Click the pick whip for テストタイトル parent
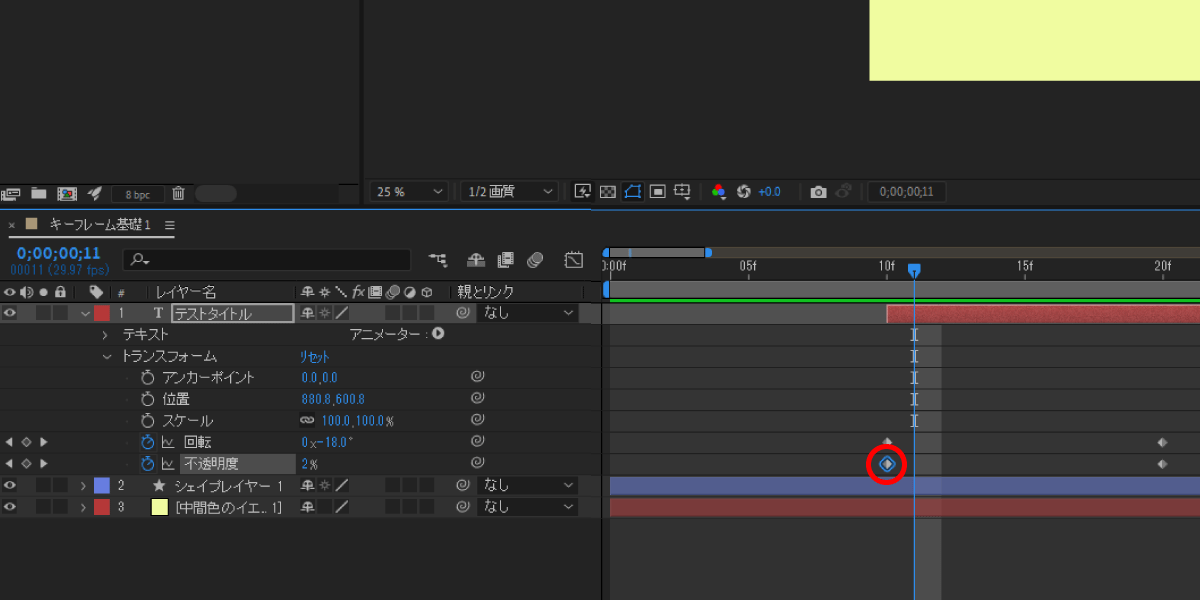The height and width of the screenshot is (600, 1200). tap(463, 313)
